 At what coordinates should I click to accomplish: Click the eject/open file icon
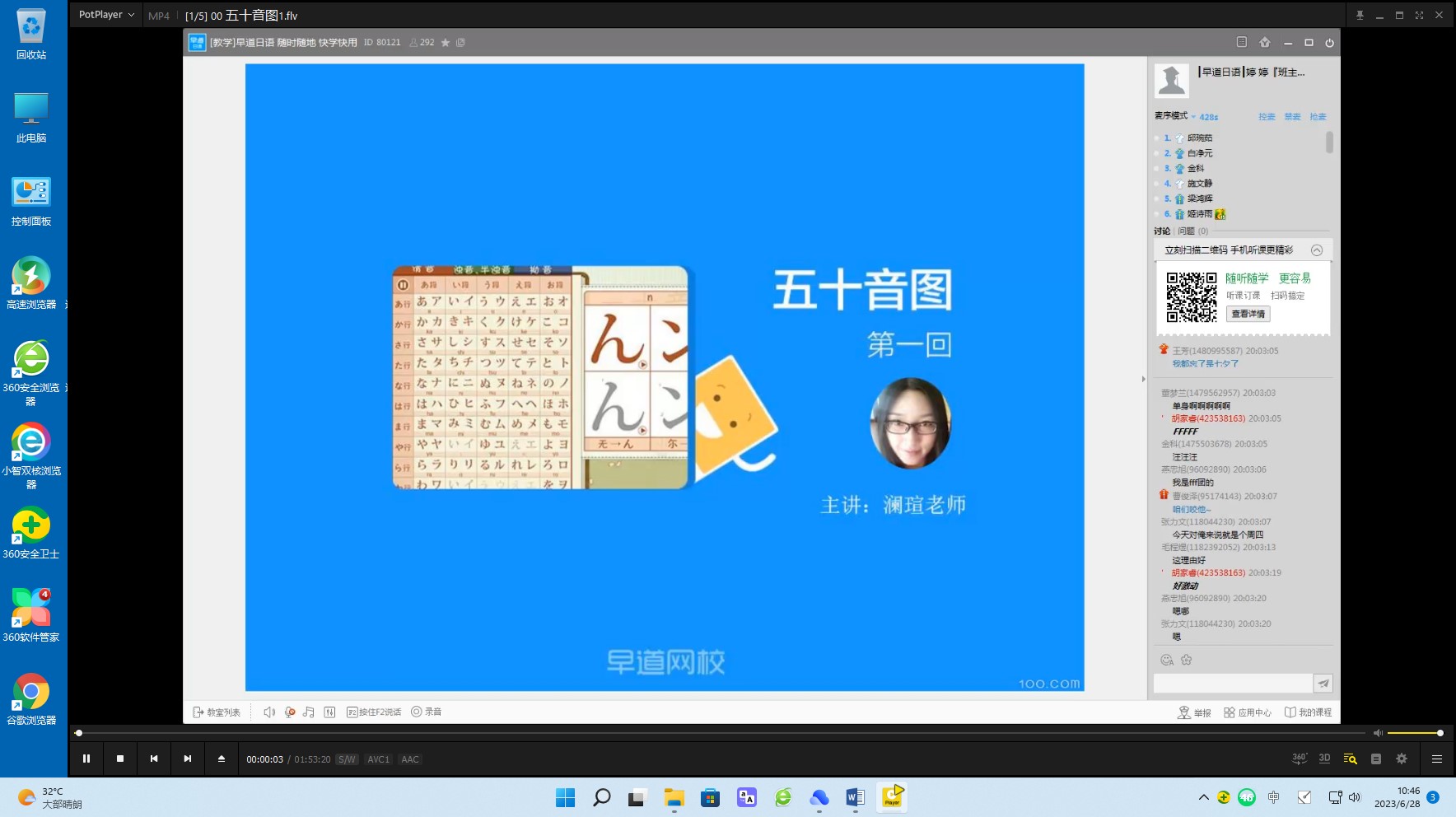pyautogui.click(x=222, y=759)
